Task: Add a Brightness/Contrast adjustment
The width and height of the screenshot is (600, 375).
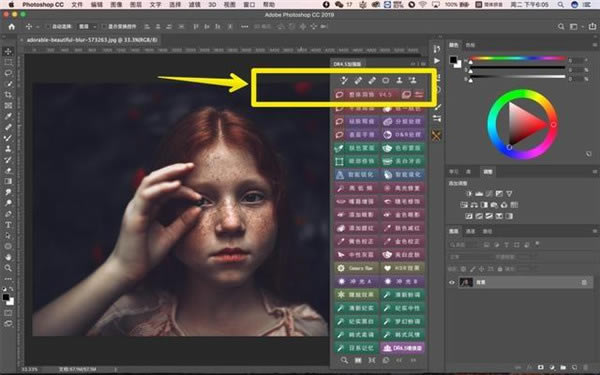Action: click(469, 194)
